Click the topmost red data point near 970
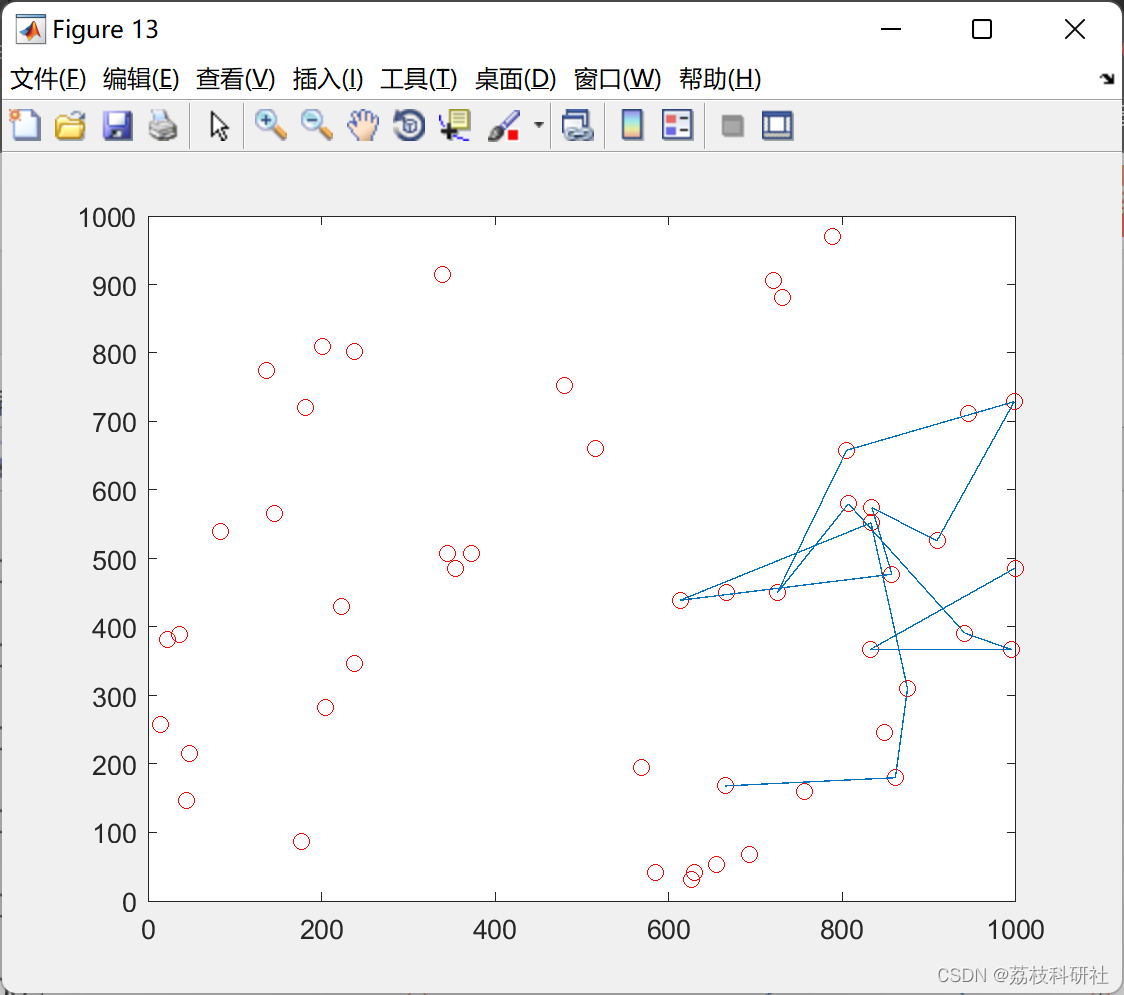Image resolution: width=1124 pixels, height=995 pixels. (832, 237)
